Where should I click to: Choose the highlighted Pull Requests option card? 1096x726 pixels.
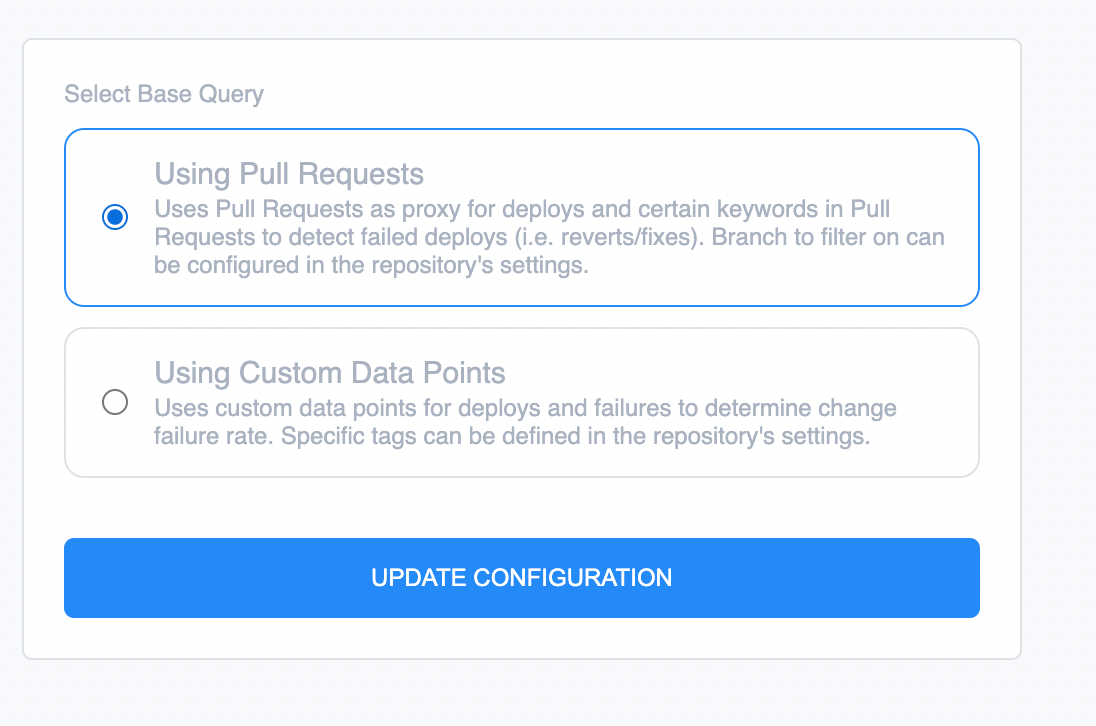pyautogui.click(x=521, y=217)
